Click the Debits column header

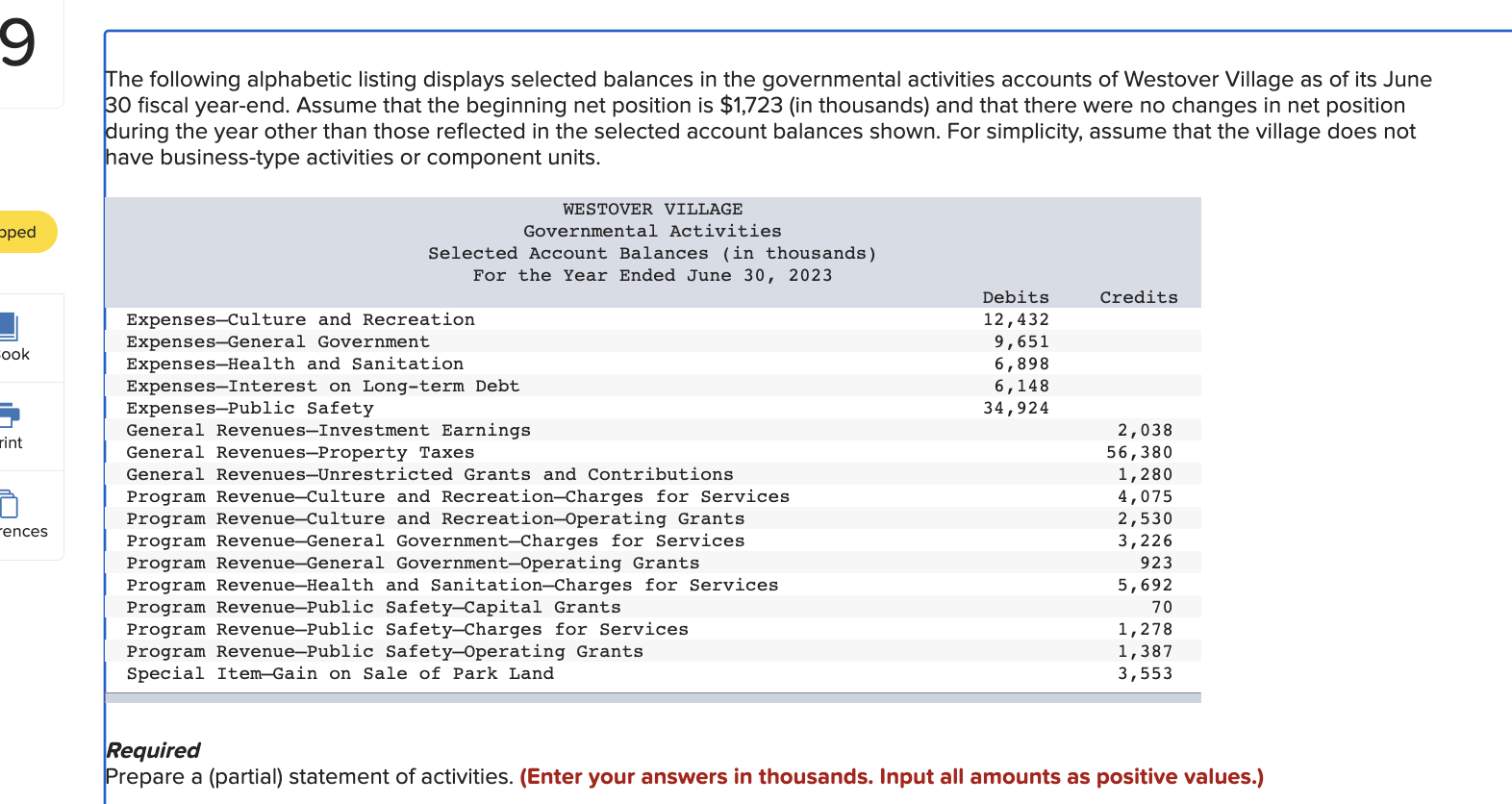pos(1016,297)
